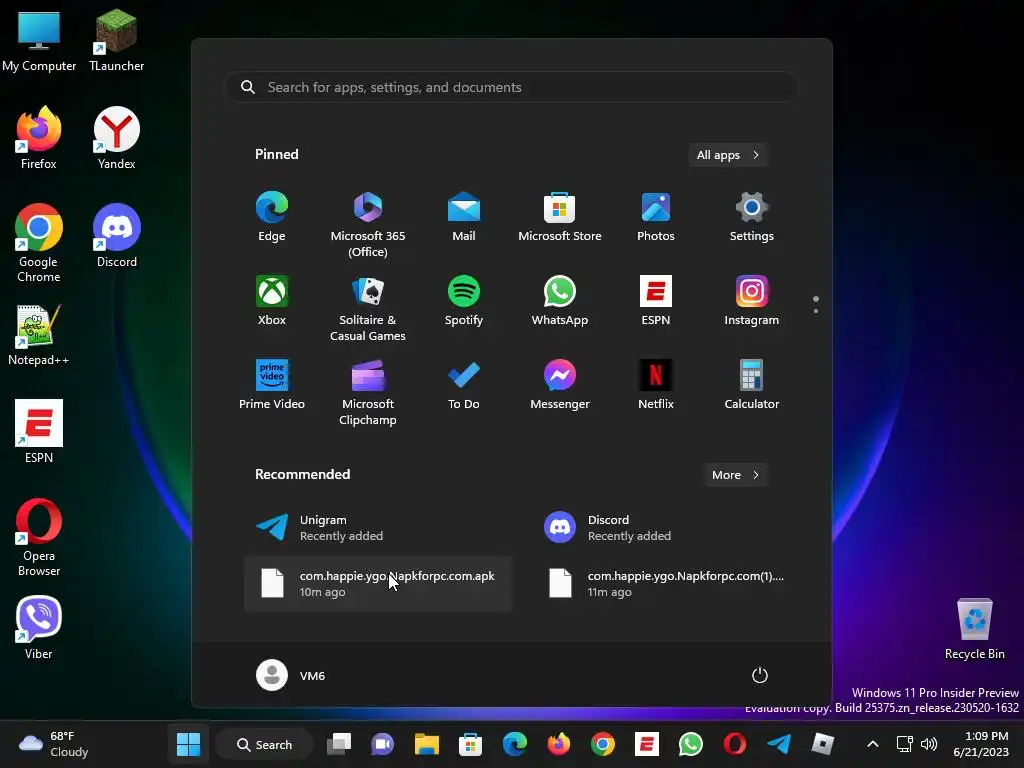Select Firefox desktop shortcut

click(39, 138)
